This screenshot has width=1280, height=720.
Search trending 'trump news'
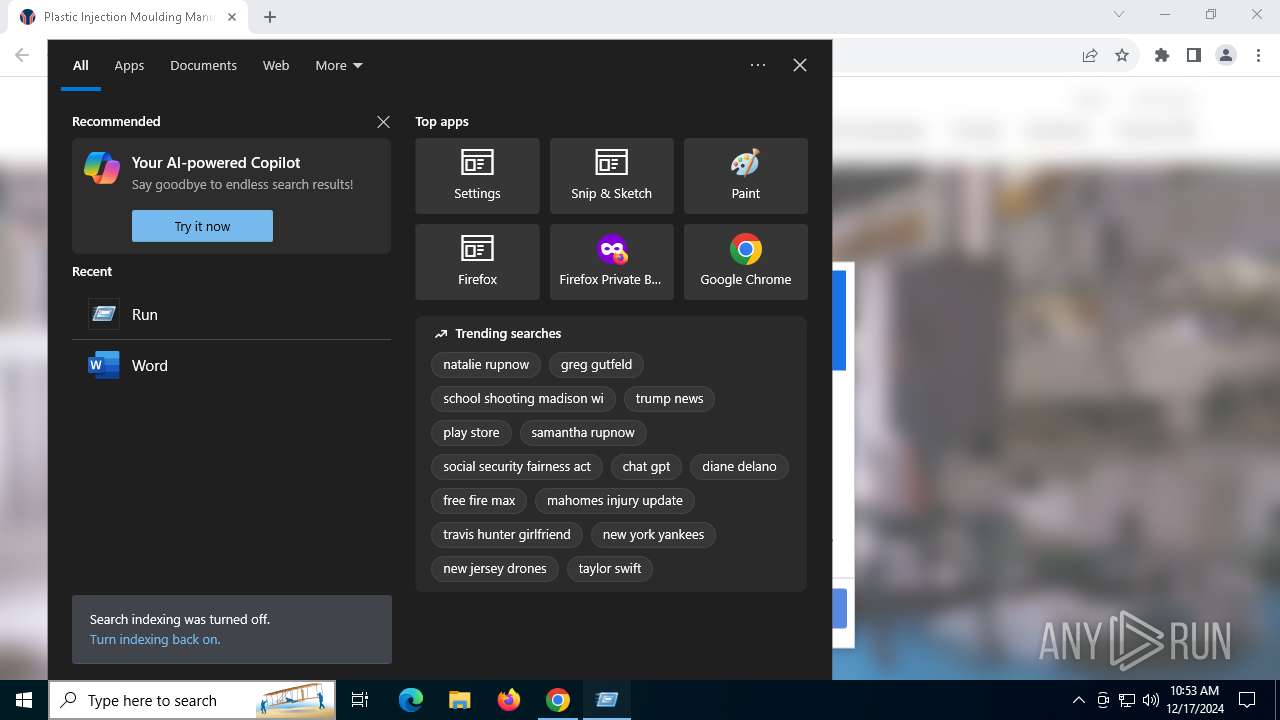(x=669, y=399)
